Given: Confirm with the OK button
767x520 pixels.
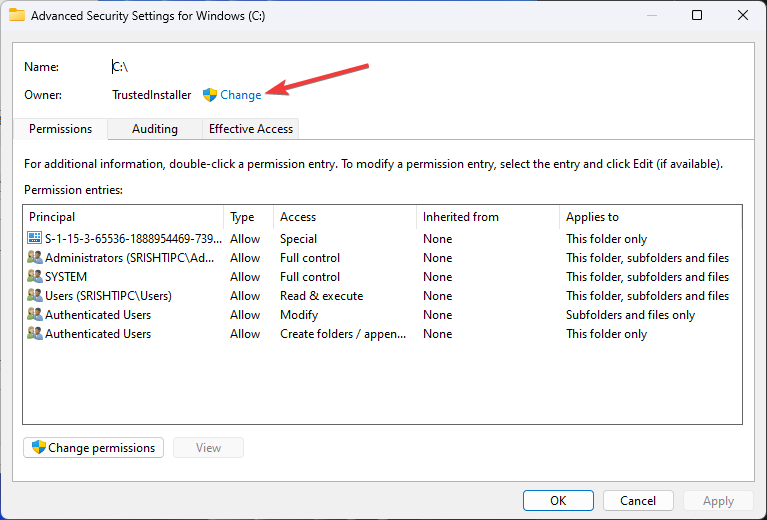Looking at the screenshot, I should tap(558, 500).
